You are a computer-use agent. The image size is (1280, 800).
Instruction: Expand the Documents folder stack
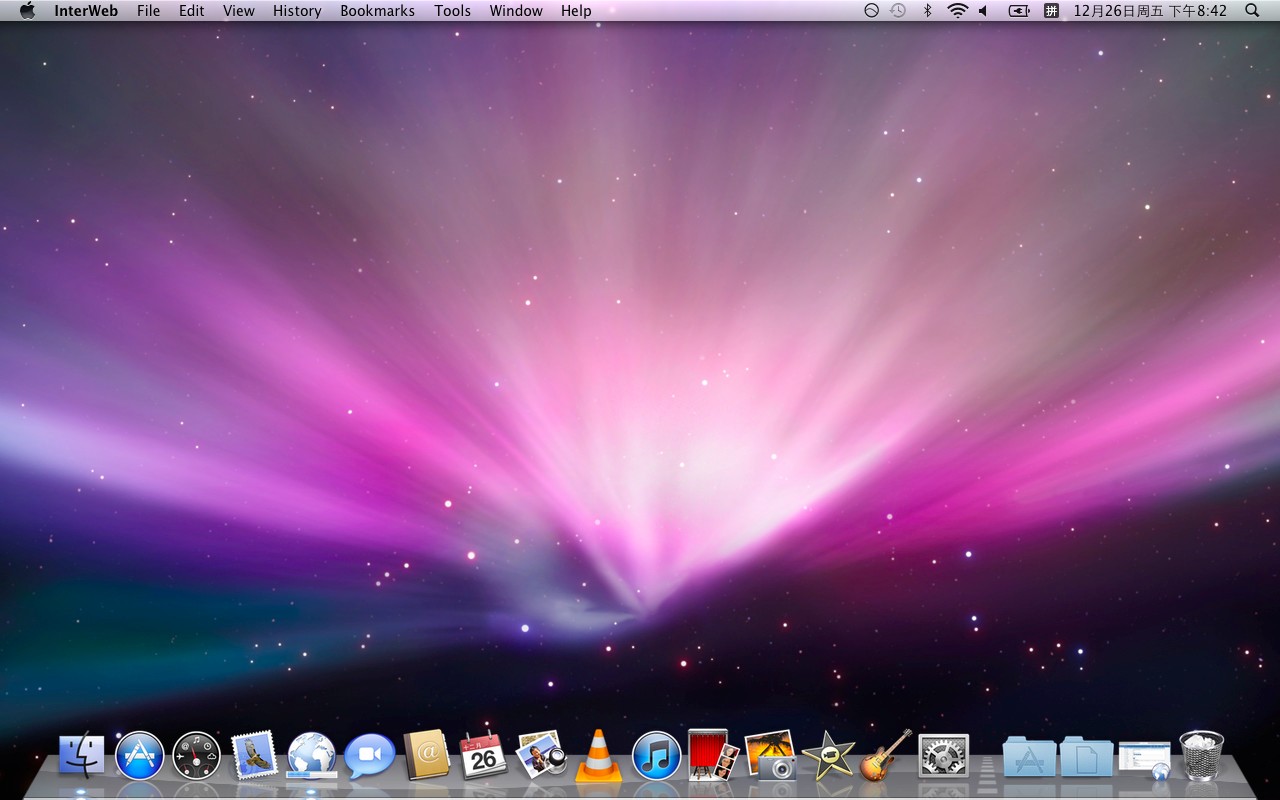(1086, 758)
